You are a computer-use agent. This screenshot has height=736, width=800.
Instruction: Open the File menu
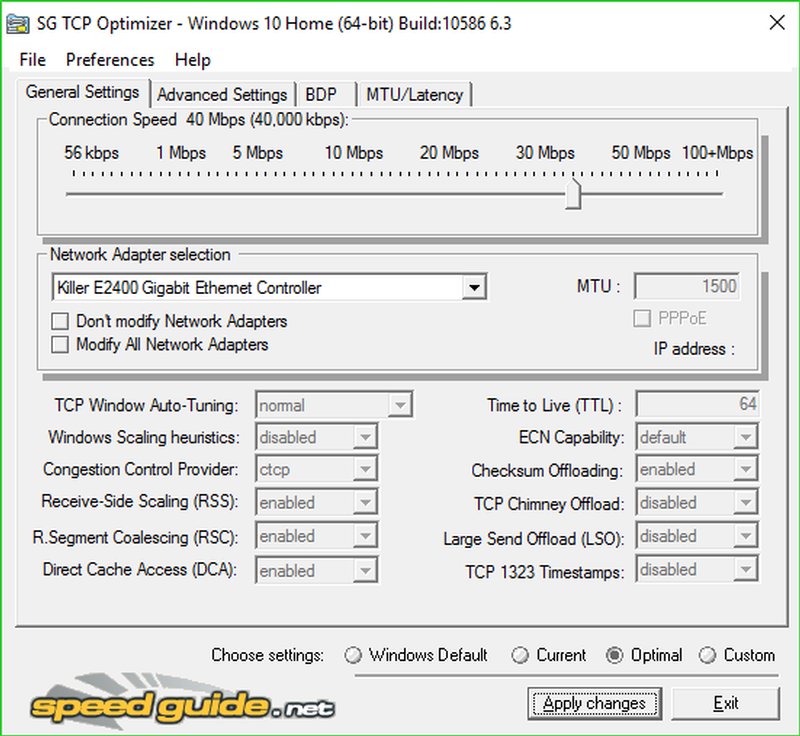33,60
